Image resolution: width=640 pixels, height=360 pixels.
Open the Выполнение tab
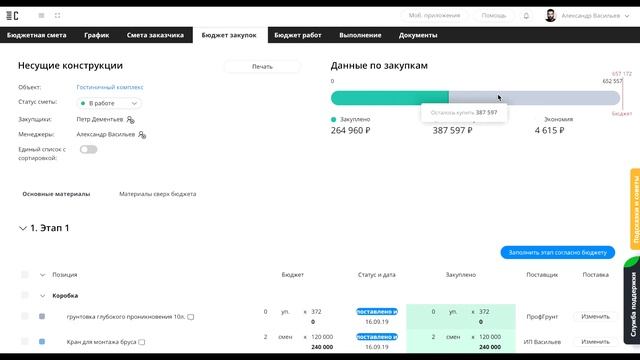[x=360, y=35]
